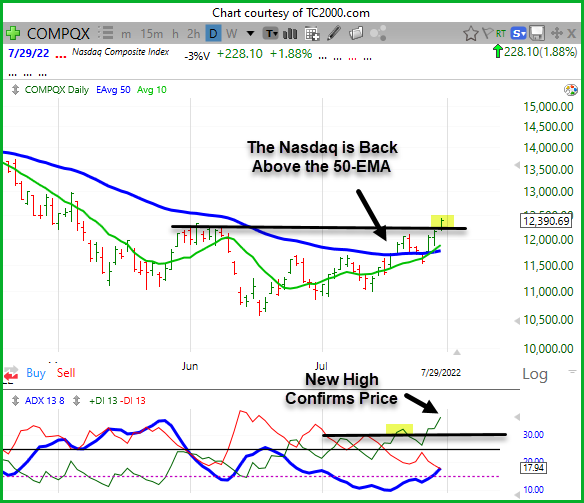584x503 pixels.
Task: Click the -3%V volume buzz value
Action: pos(197,56)
